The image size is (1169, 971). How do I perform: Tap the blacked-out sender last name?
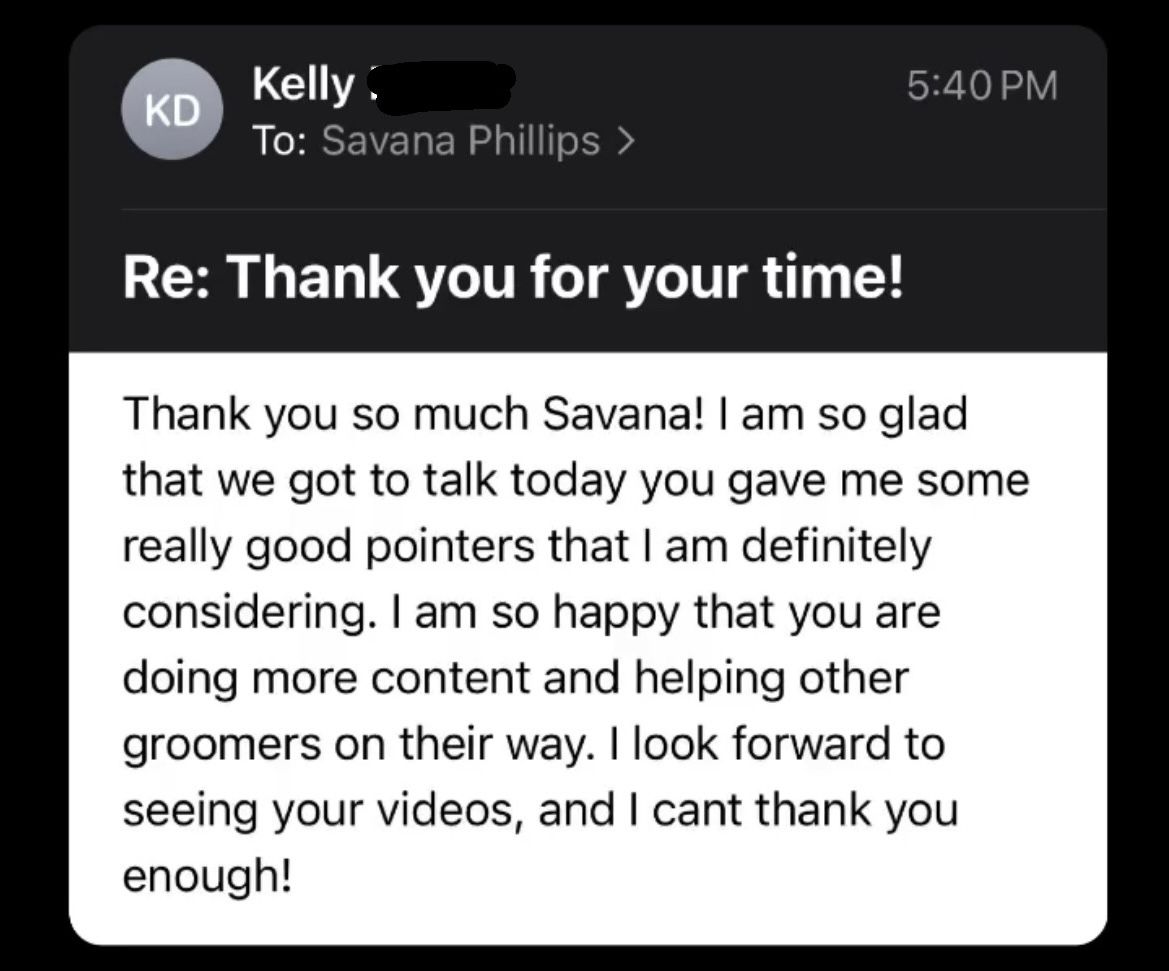click(x=444, y=88)
